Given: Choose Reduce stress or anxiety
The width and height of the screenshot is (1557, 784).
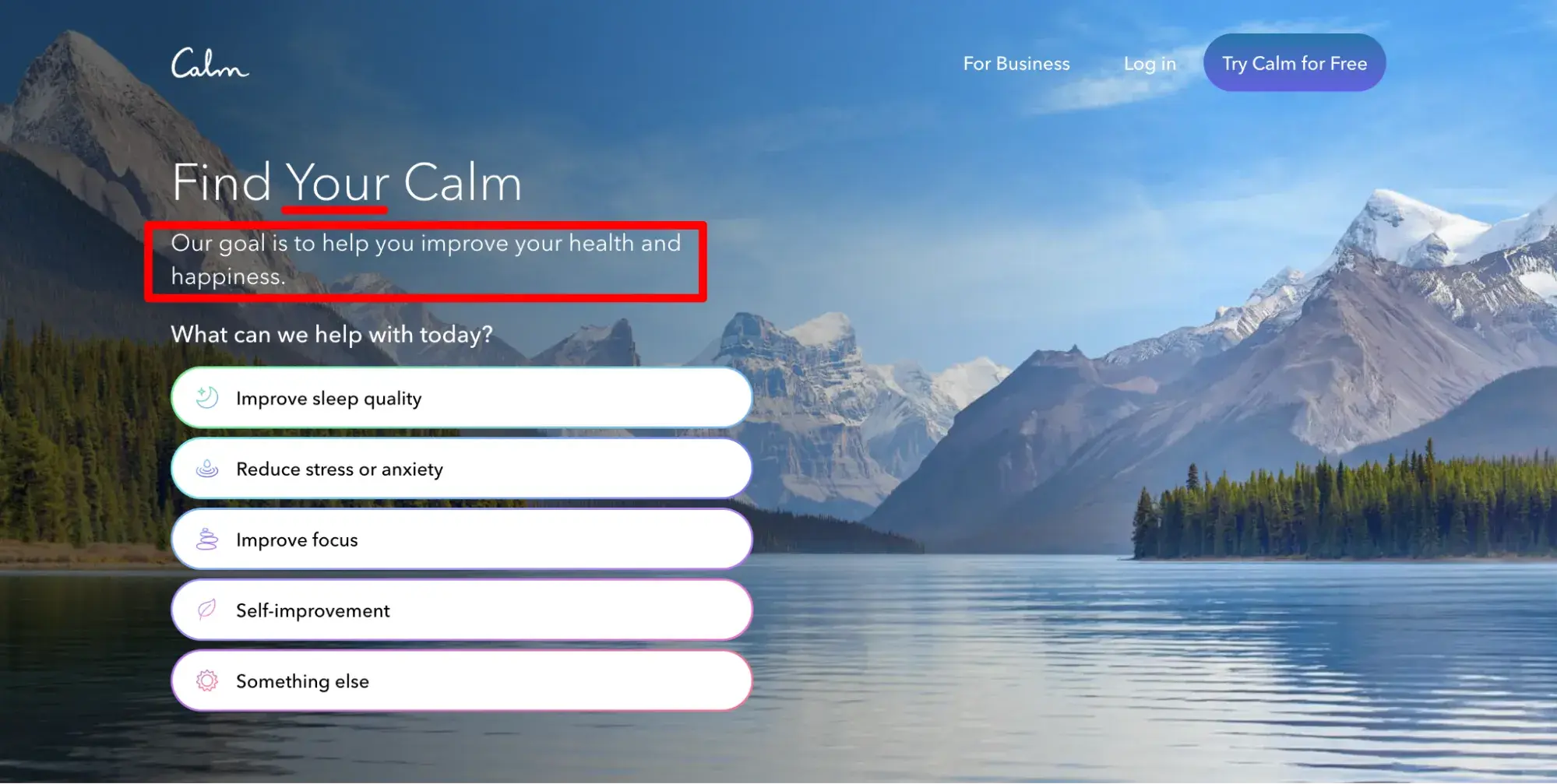Looking at the screenshot, I should (x=462, y=469).
